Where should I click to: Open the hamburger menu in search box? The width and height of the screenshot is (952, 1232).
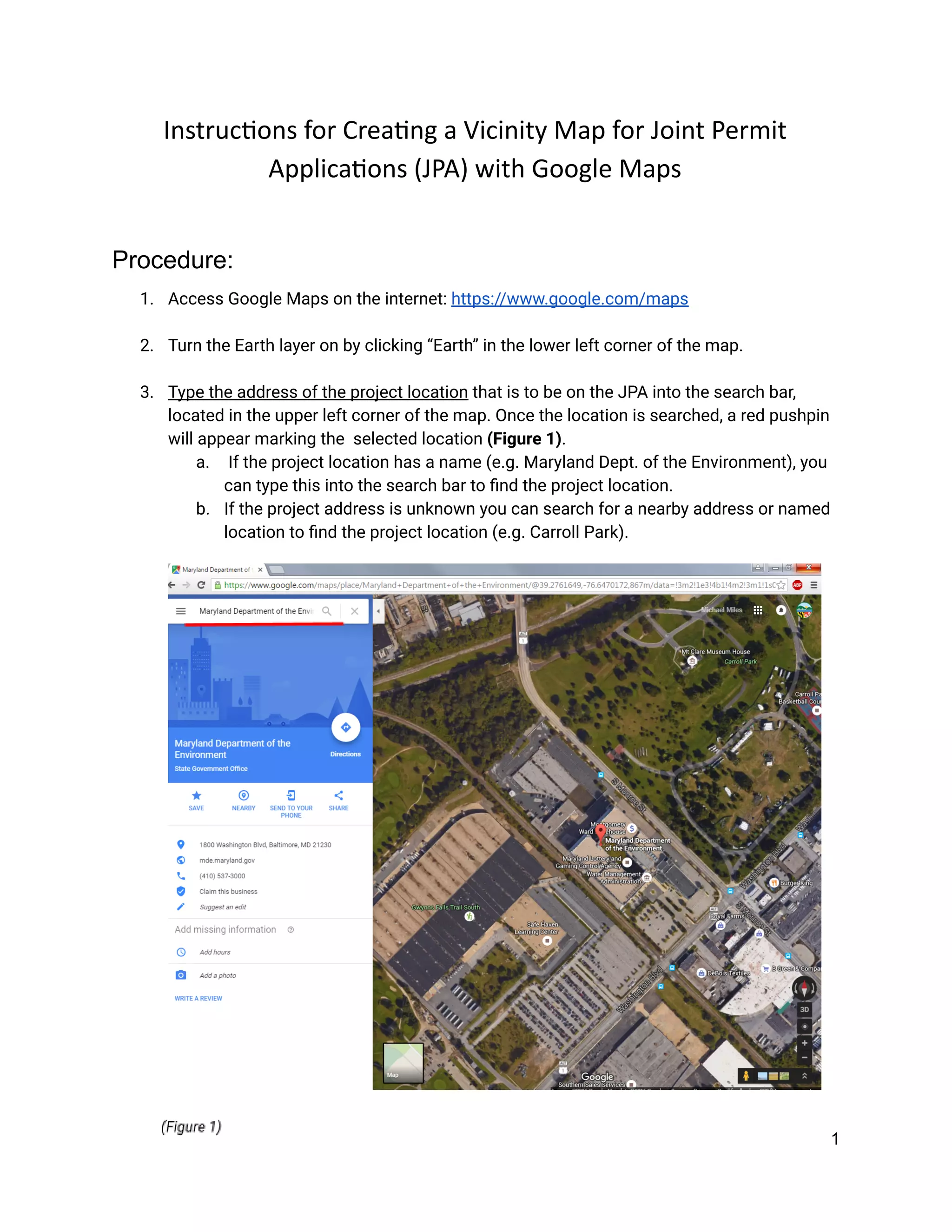180,611
